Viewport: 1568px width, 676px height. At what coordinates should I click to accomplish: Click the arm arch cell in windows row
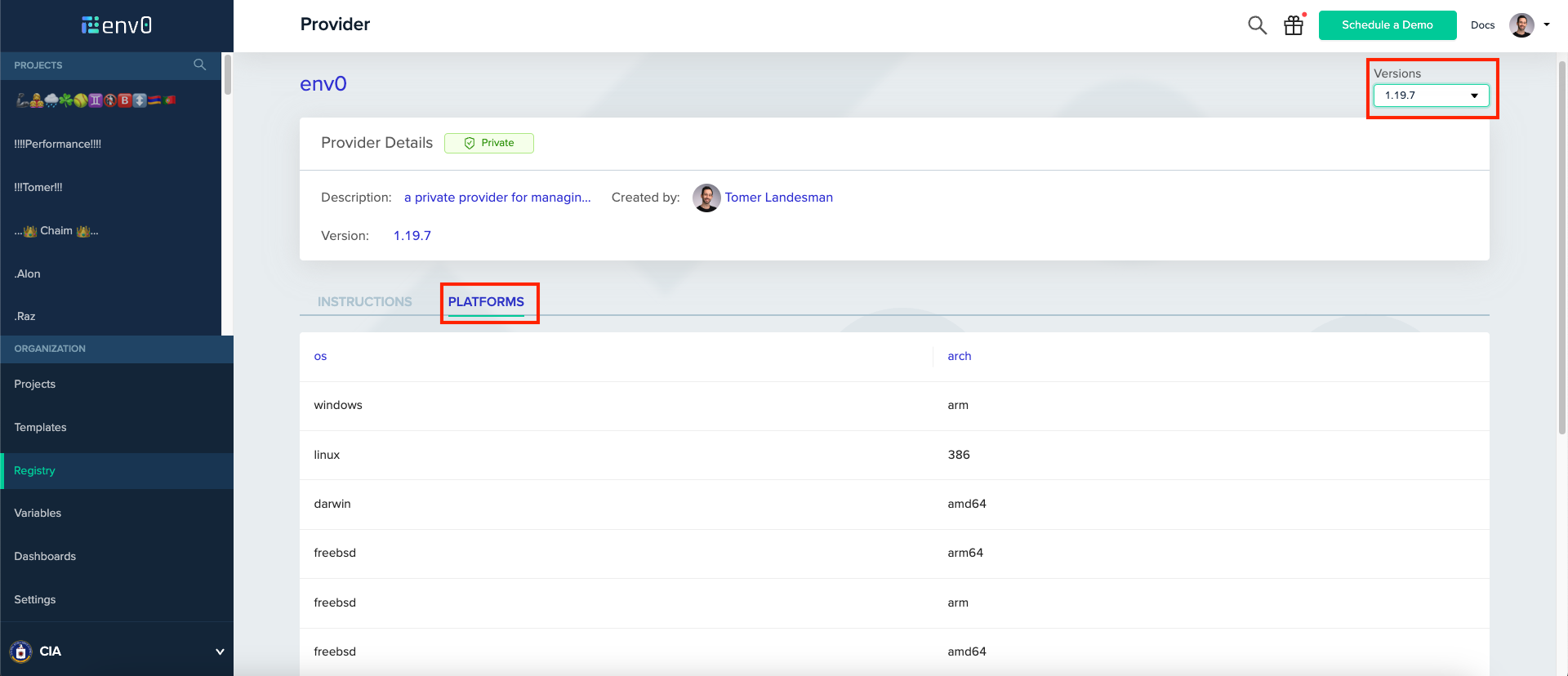tap(958, 406)
